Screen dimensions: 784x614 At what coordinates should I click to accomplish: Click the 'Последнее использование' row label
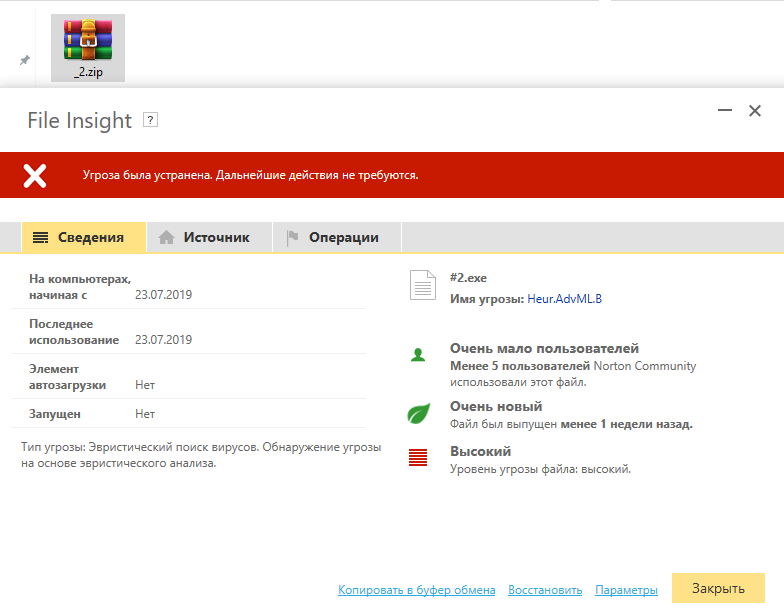(74, 332)
